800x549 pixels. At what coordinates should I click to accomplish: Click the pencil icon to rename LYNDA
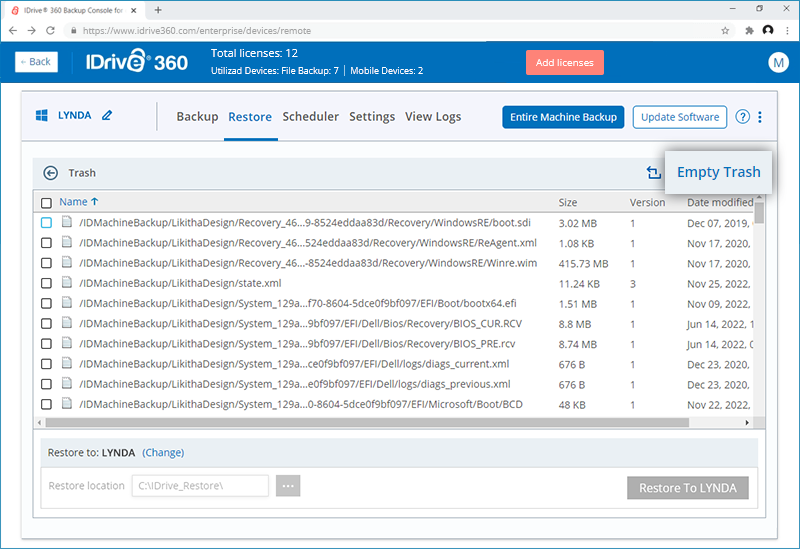coord(107,115)
